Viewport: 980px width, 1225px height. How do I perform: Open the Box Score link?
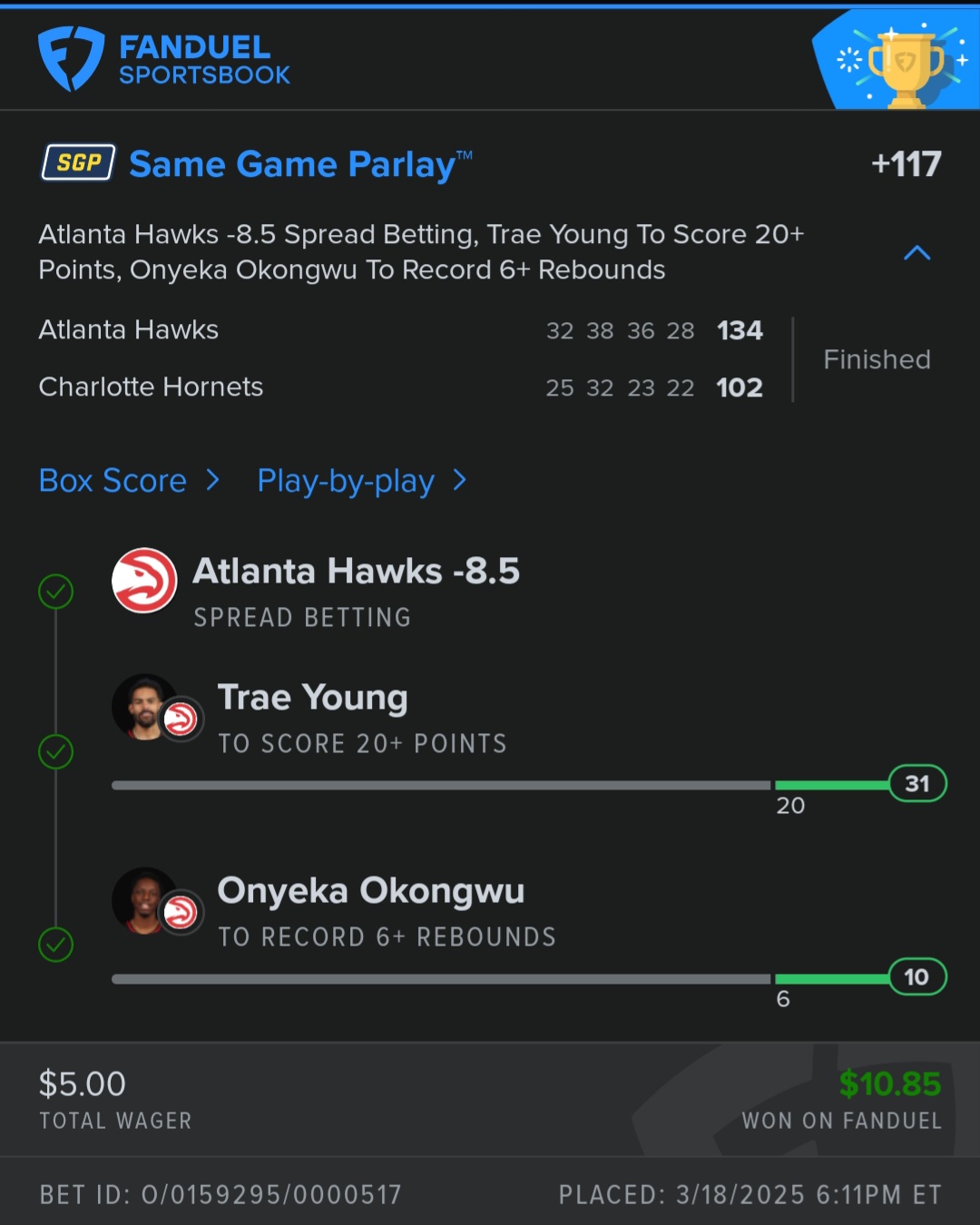(x=113, y=481)
